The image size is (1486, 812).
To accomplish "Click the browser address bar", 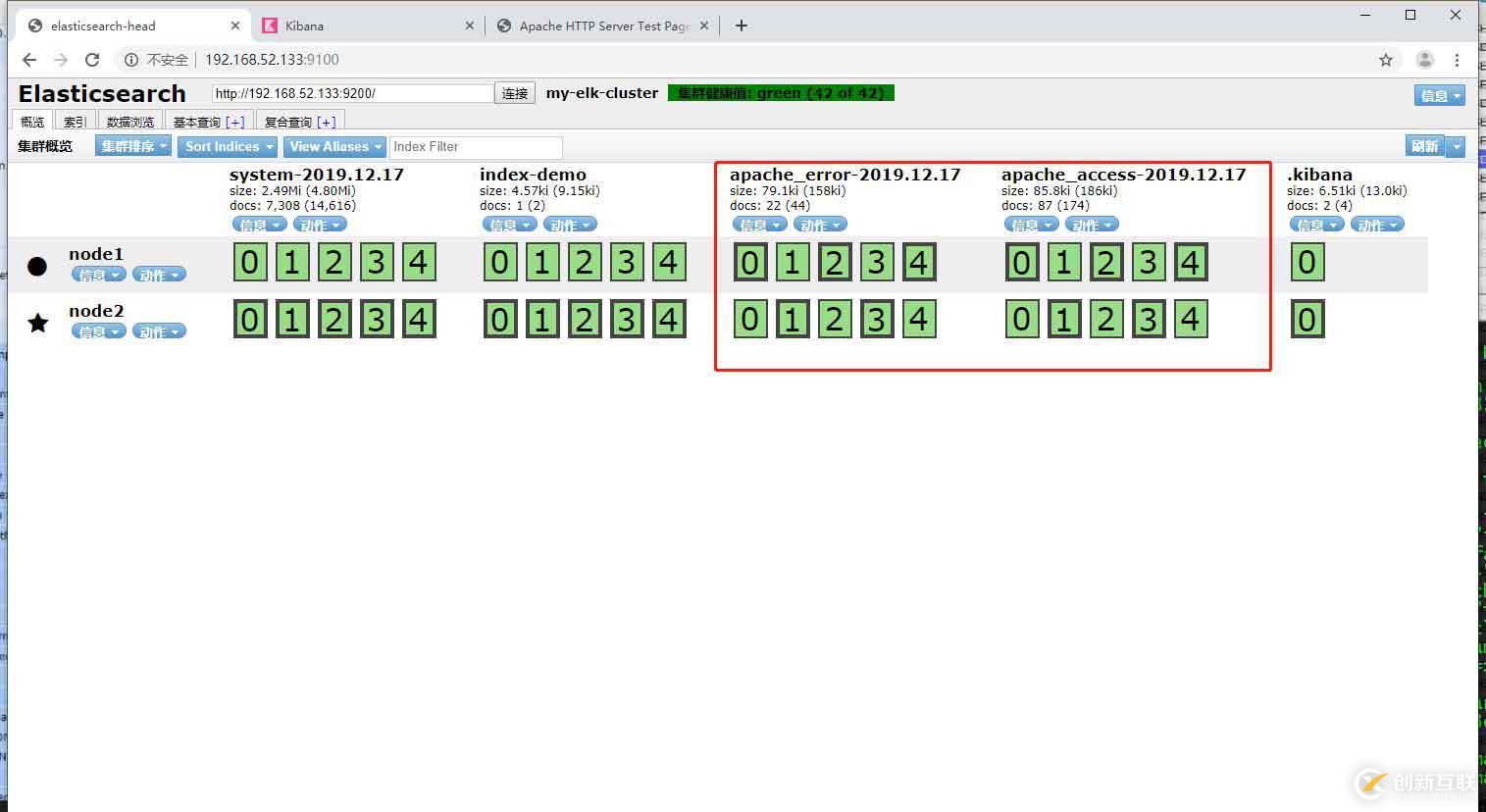I will 745,60.
